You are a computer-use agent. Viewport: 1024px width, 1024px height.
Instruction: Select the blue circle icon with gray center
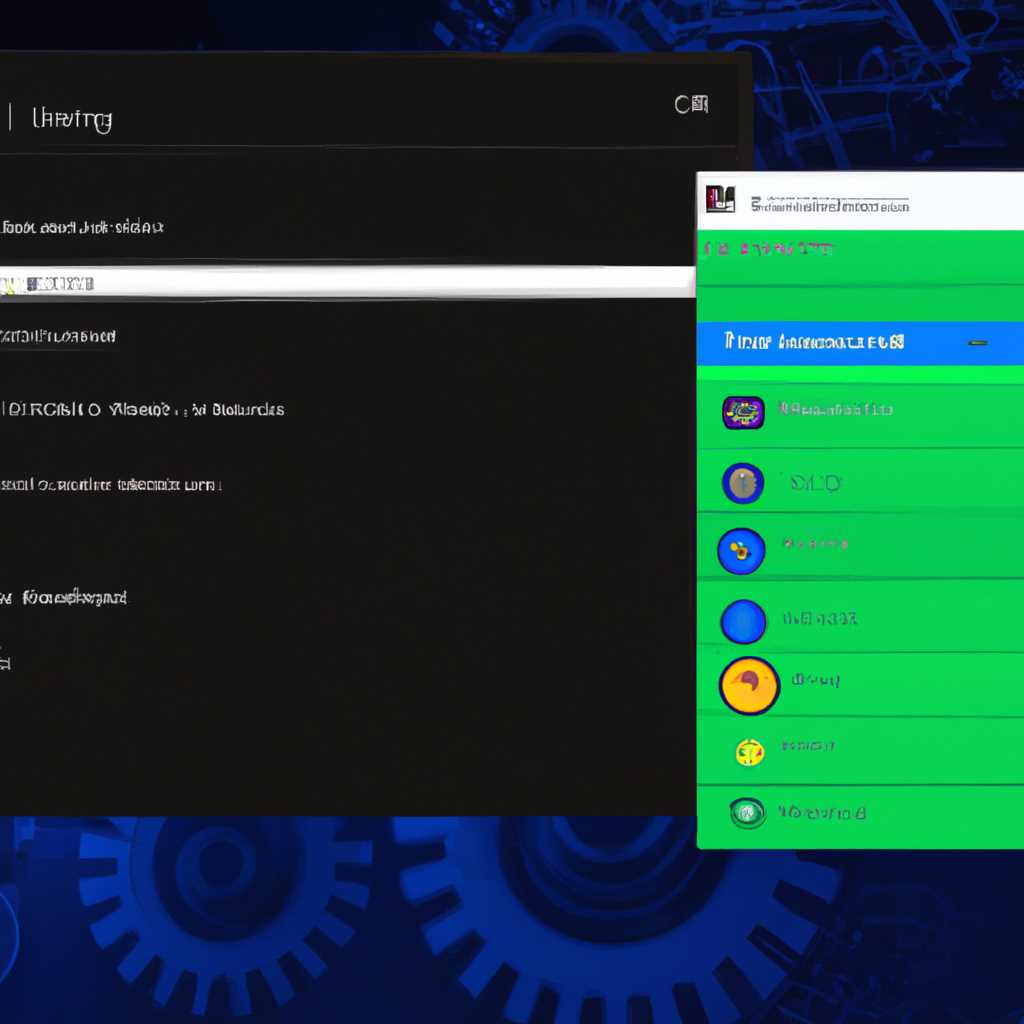click(743, 483)
